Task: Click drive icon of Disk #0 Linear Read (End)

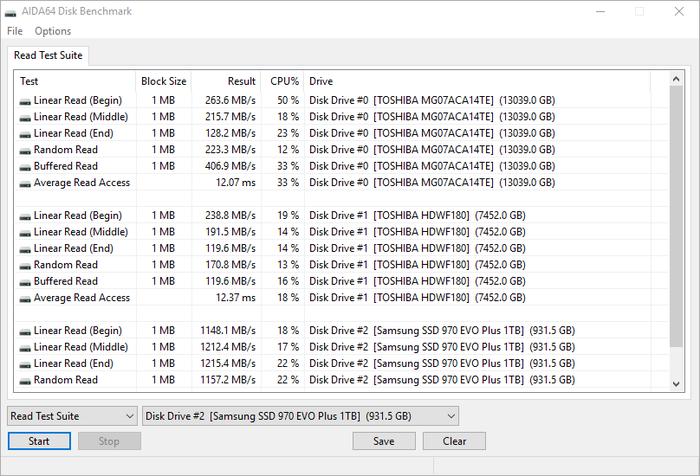Action: pos(25,135)
